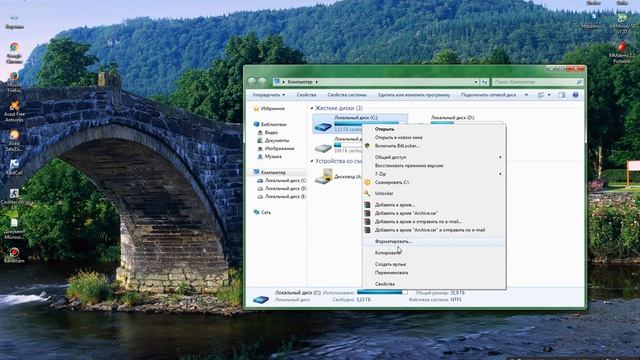This screenshot has width=640, height=360.
Task: Select the MMdemo Portable desktop icon
Action: [x=622, y=52]
